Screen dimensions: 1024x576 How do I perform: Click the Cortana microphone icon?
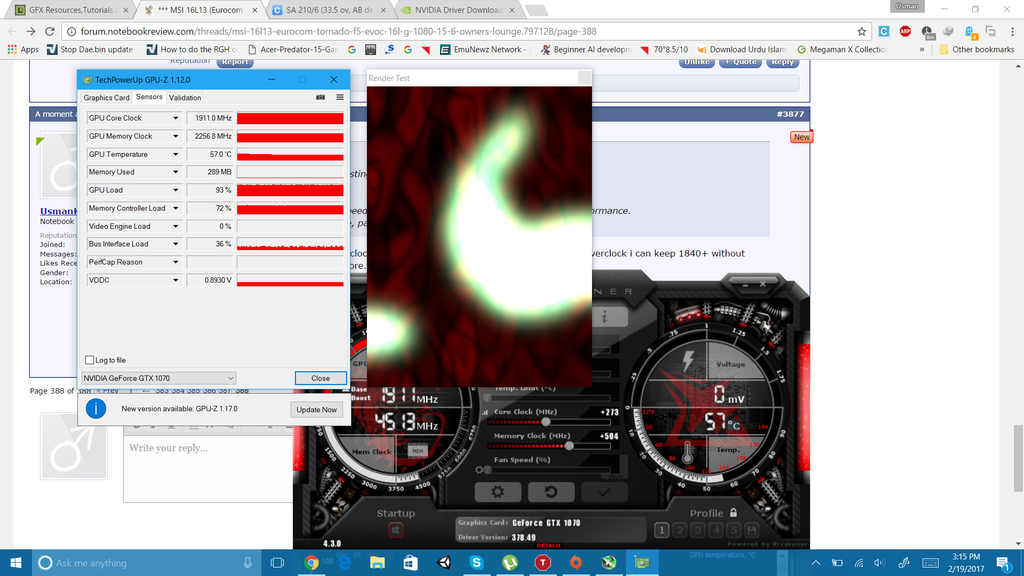coord(248,563)
